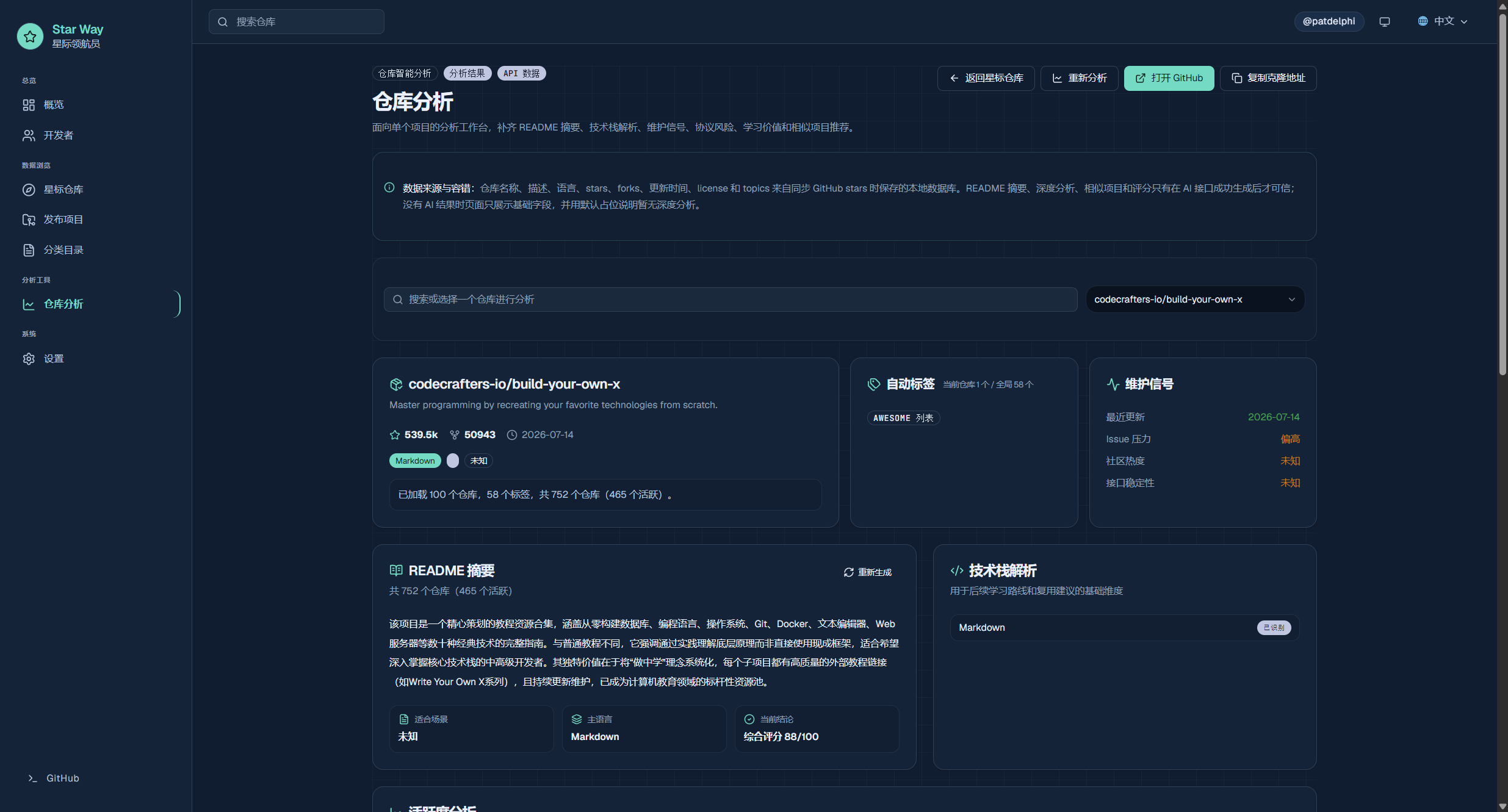This screenshot has width=1508, height=812.
Task: Click the 最近更新 value 2026-07-14
Action: click(x=1274, y=417)
